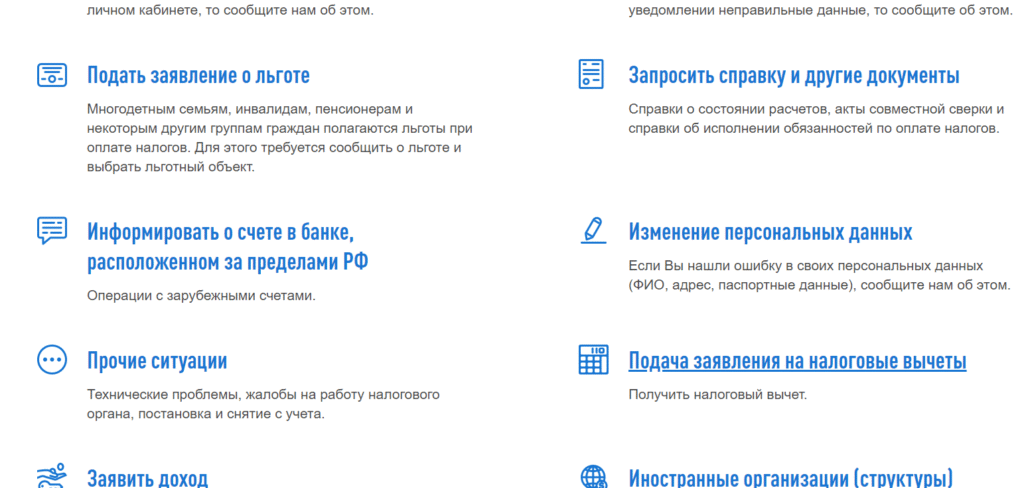Open Подача заявления на налоговые вычеты

pos(797,361)
